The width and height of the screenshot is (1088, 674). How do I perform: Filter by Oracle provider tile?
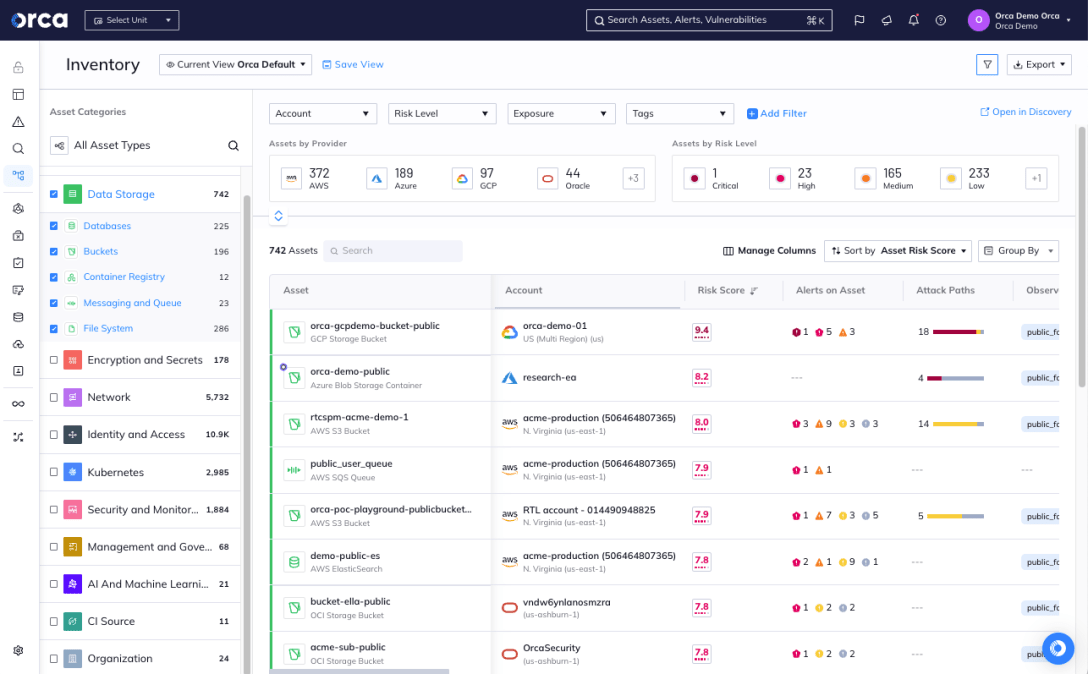click(x=564, y=178)
